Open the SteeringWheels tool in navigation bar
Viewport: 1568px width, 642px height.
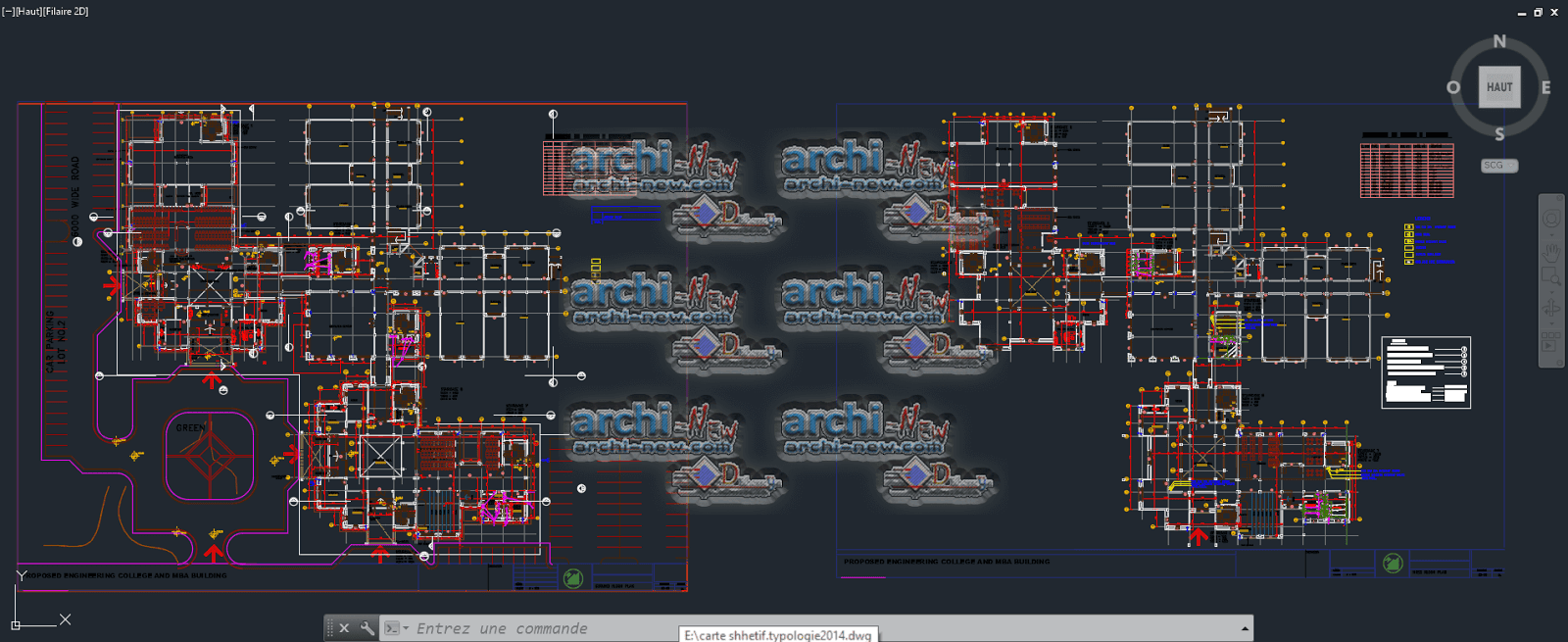point(1551,218)
